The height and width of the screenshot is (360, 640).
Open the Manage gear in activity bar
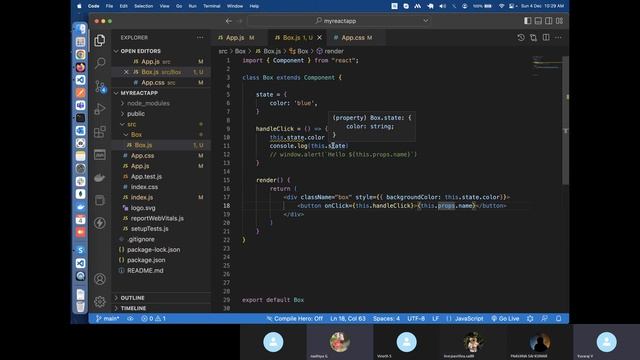point(100,302)
